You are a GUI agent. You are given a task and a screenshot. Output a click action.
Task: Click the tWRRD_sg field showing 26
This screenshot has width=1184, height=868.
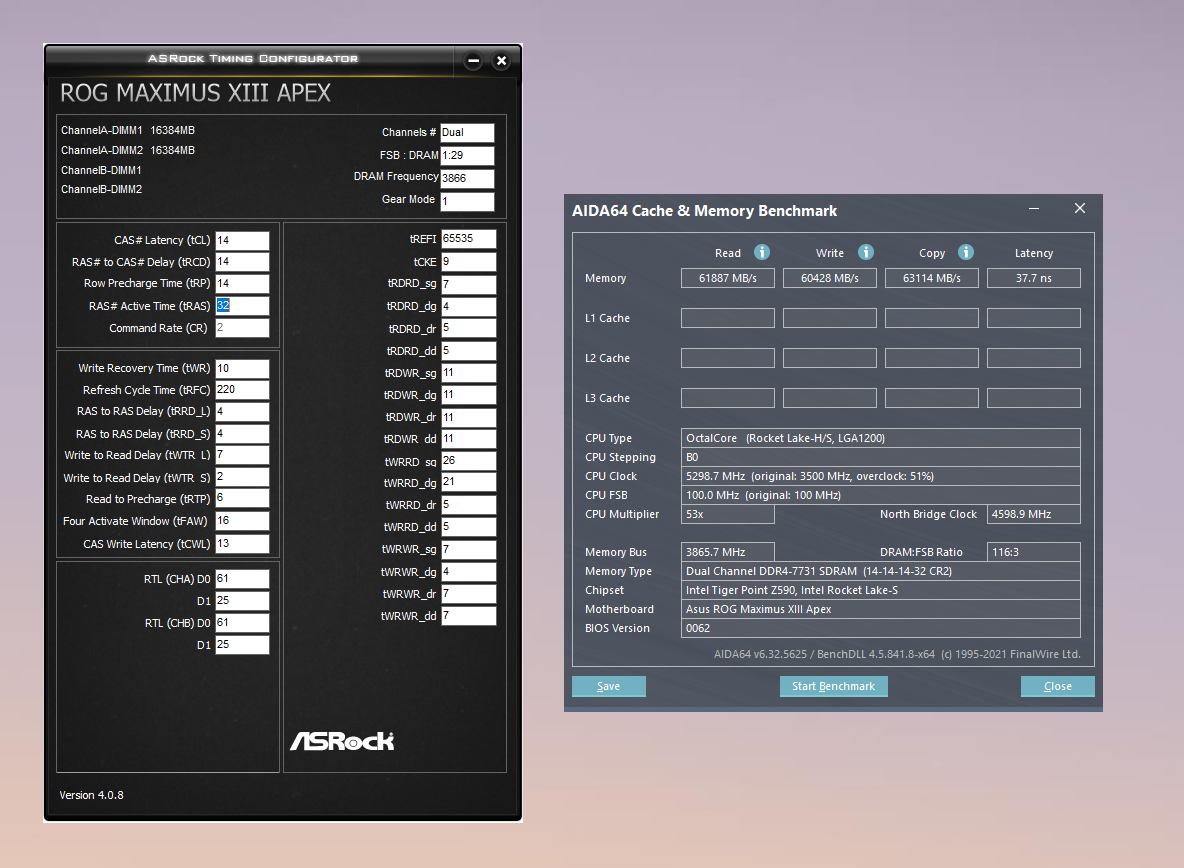click(469, 460)
